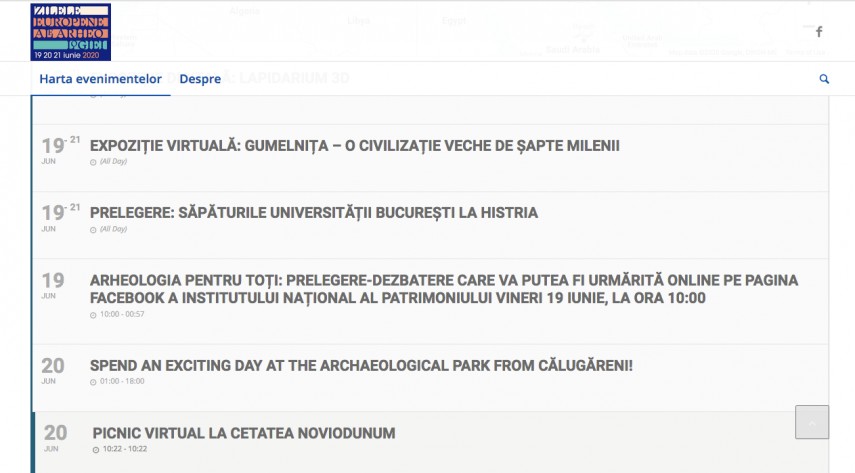Click clock icon under Gumelnița exhibition title
Viewport: 855px width, 473px height.
pyautogui.click(x=93, y=162)
